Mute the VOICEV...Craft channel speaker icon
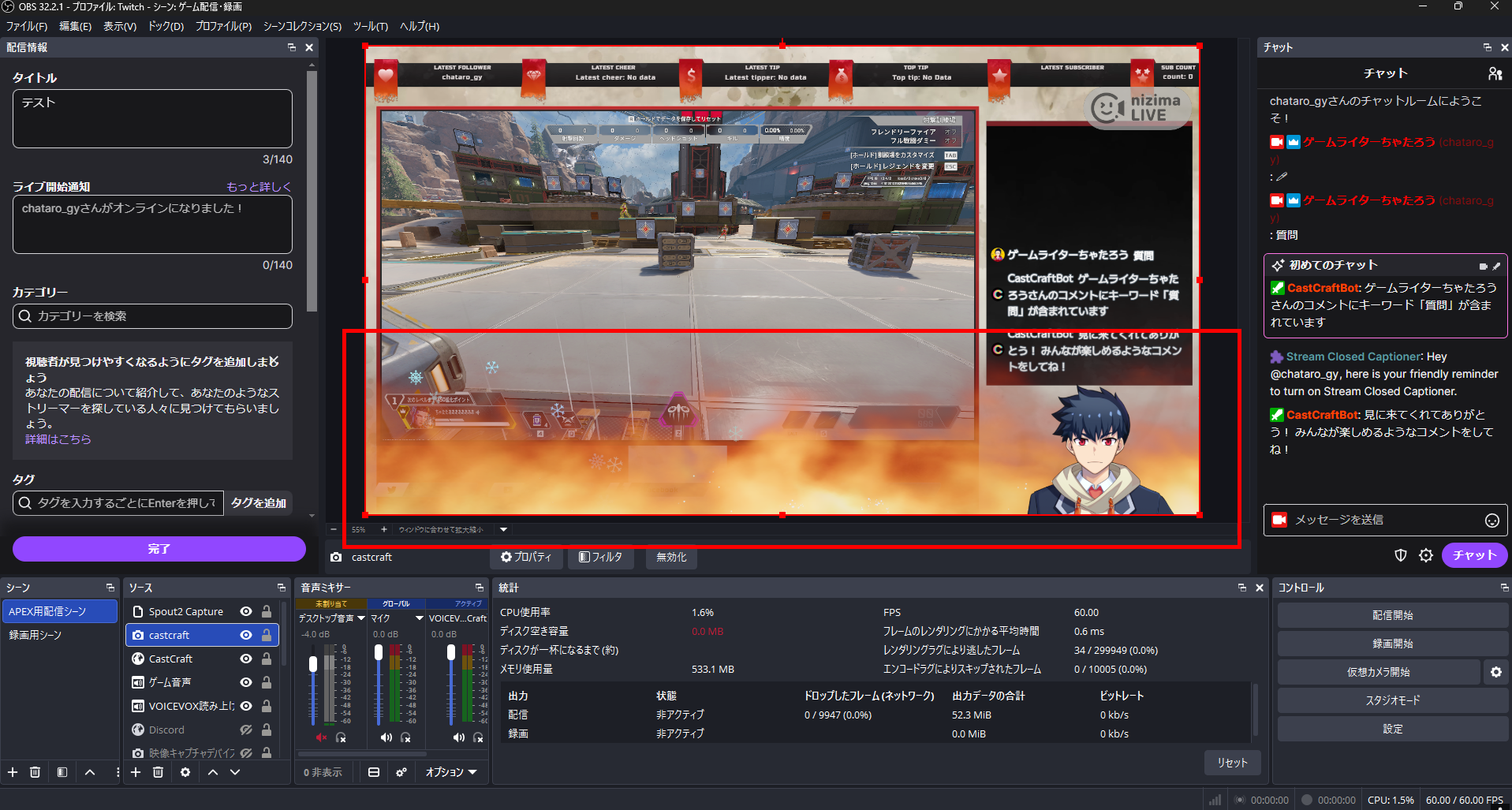The height and width of the screenshot is (810, 1512). [x=458, y=737]
